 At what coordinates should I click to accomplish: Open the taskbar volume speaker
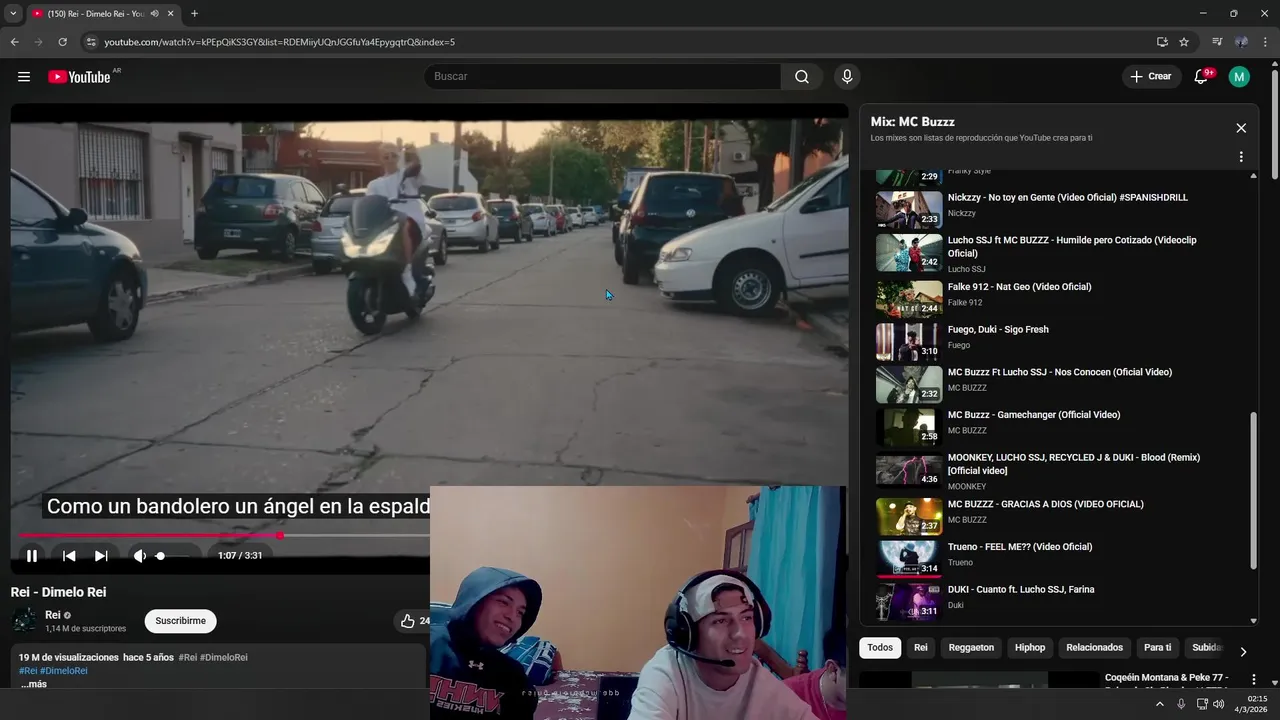[1218, 704]
